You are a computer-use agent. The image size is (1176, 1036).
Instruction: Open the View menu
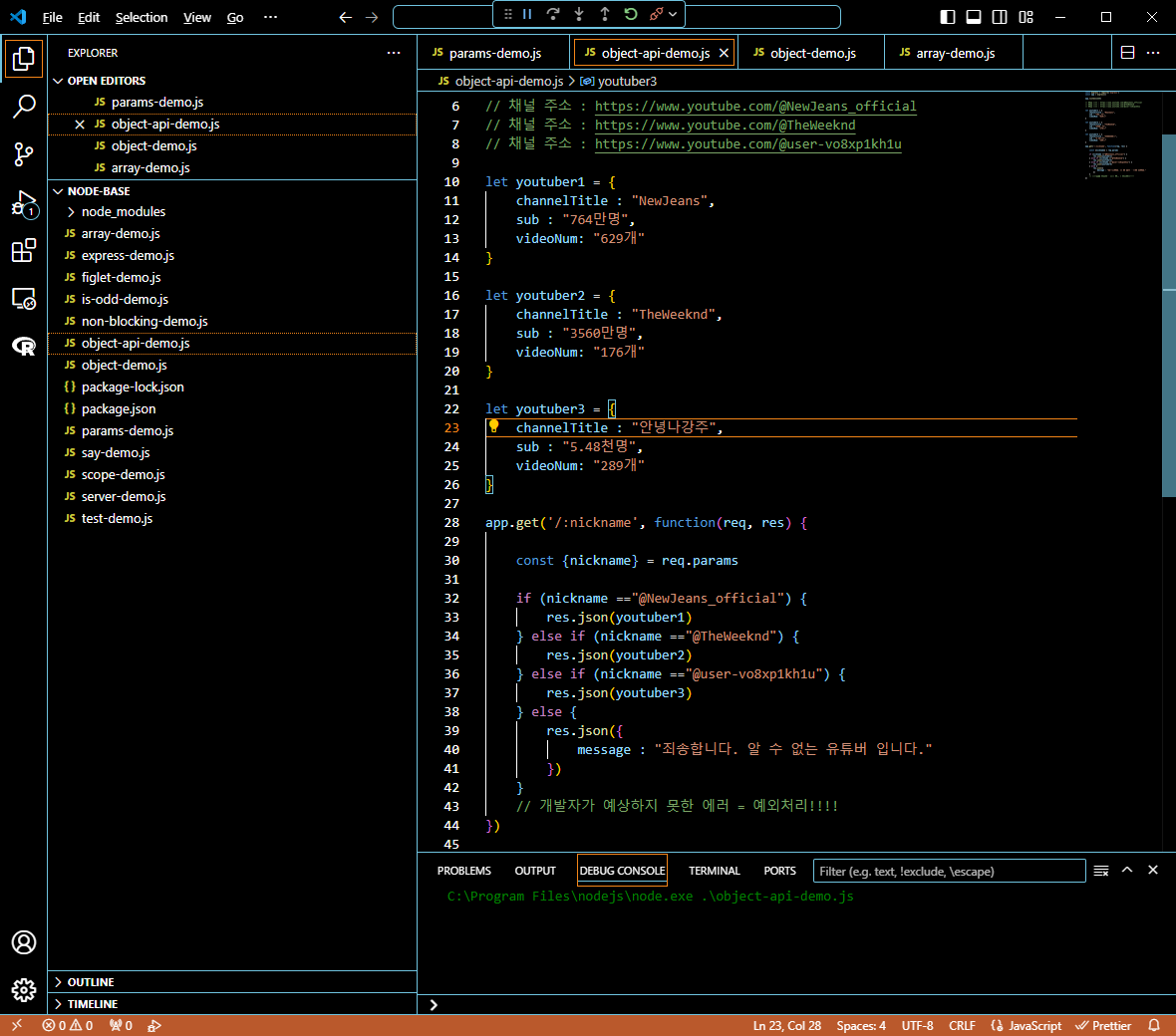196,17
